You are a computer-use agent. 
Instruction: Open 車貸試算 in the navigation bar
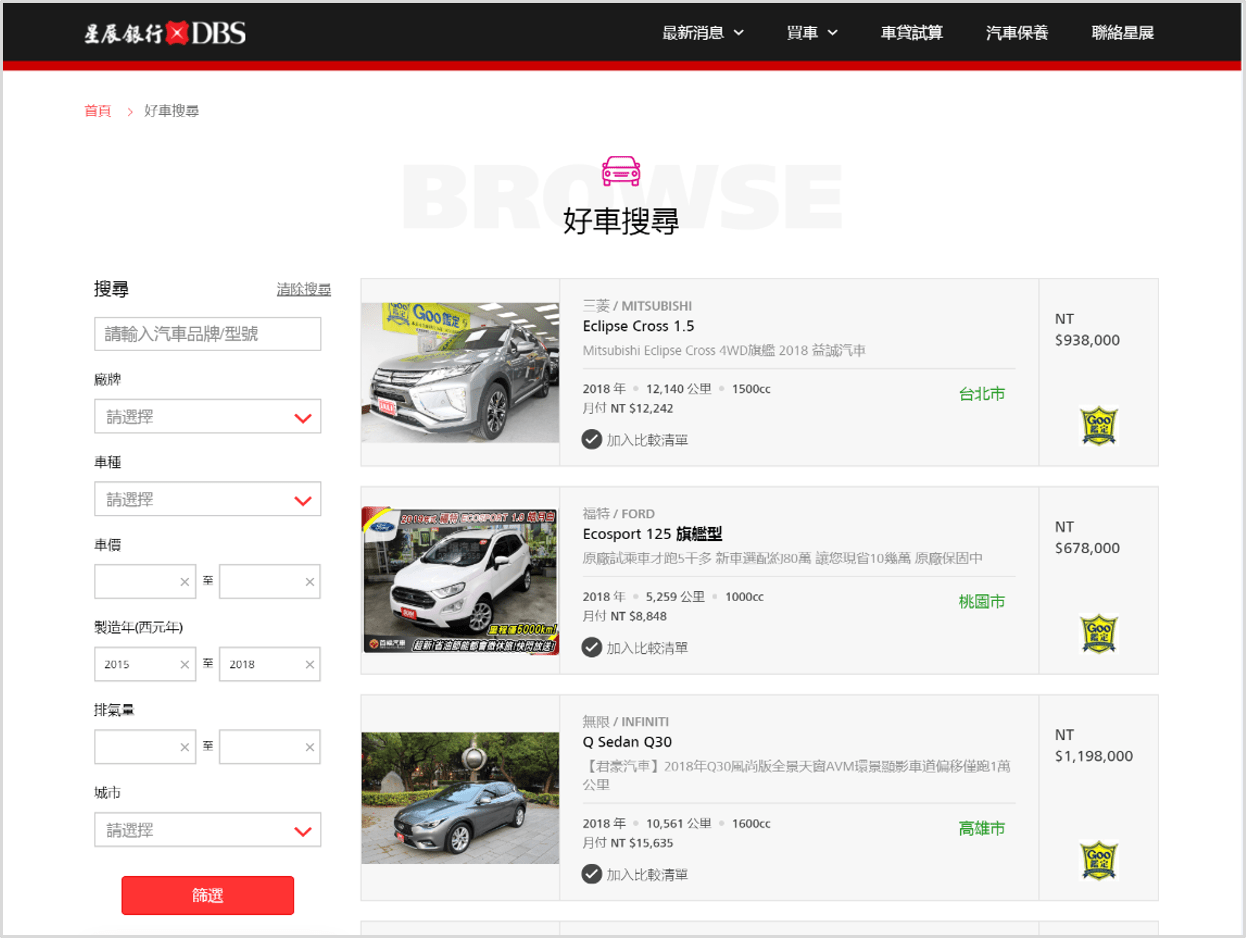(x=911, y=33)
